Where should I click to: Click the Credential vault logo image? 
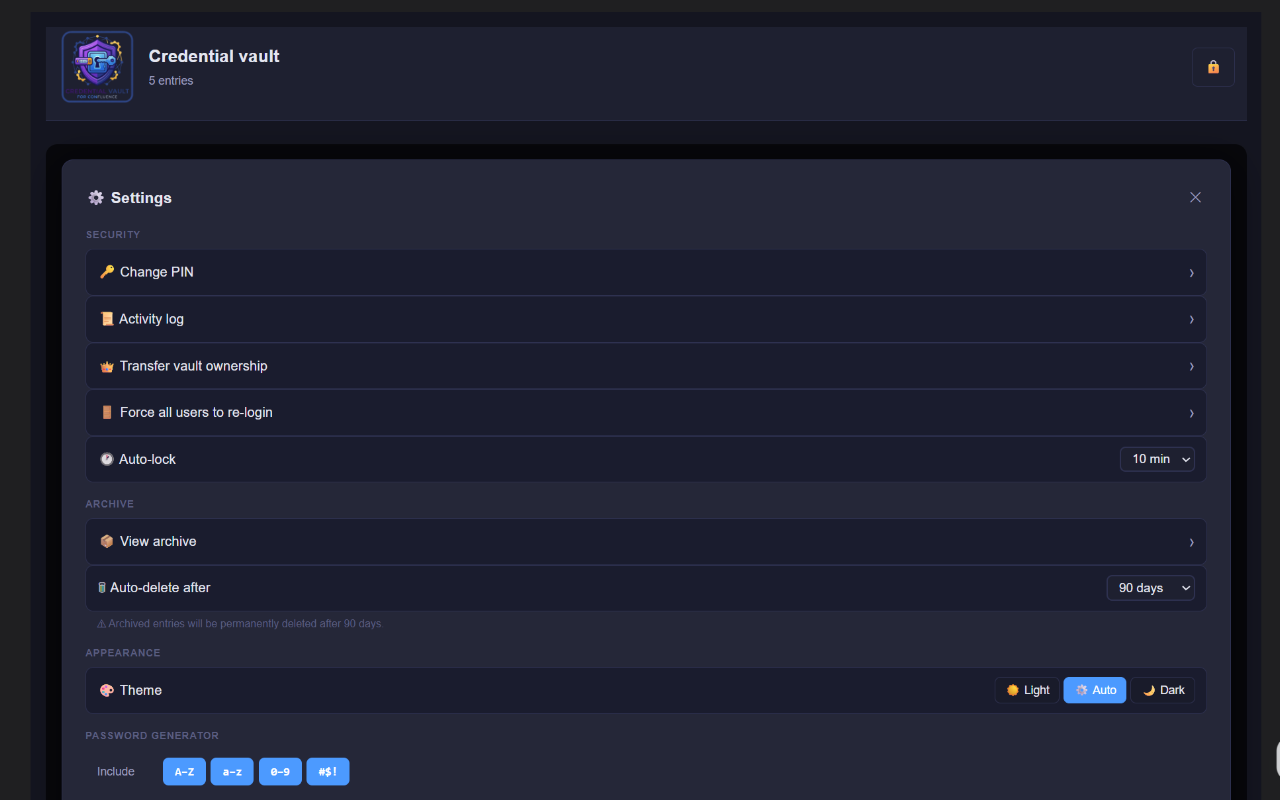point(97,67)
